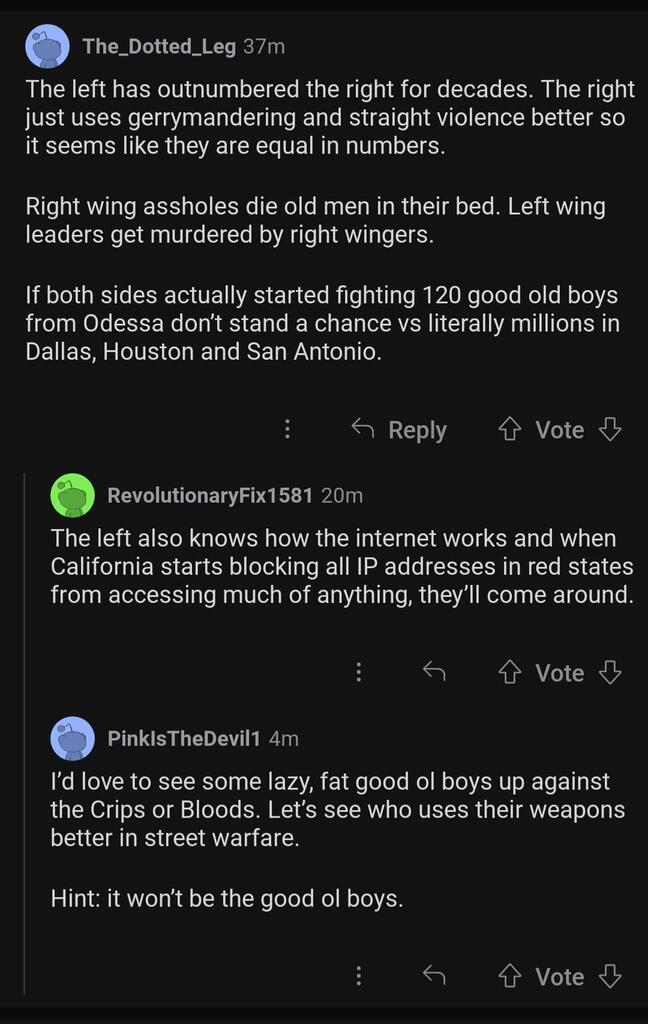Downvote PinkIsTheDevil1's comment
Image resolution: width=648 pixels, height=1024 pixels.
pos(609,976)
